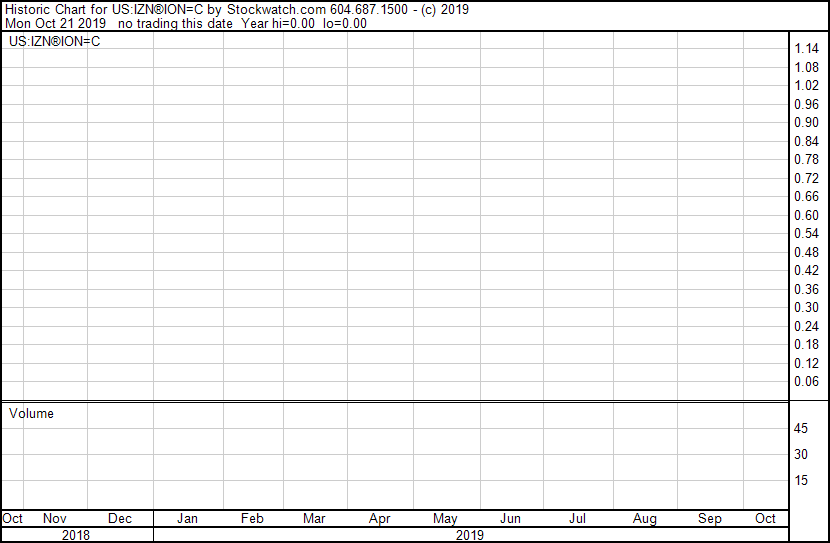Image resolution: width=830 pixels, height=543 pixels.
Task: Select the 0.78 price axis value
Action: 806,159
